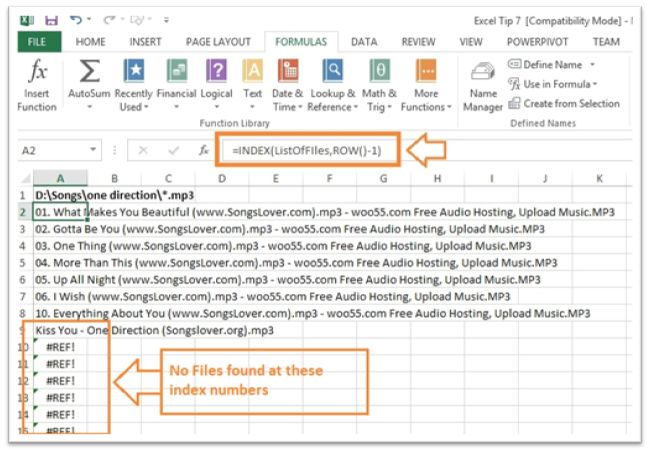
Task: Select column D header
Action: [222, 179]
